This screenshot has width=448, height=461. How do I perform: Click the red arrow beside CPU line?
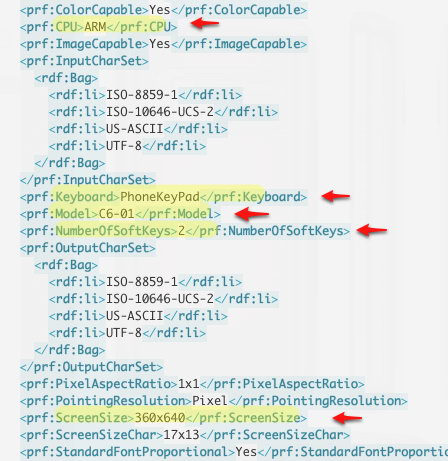coord(204,23)
